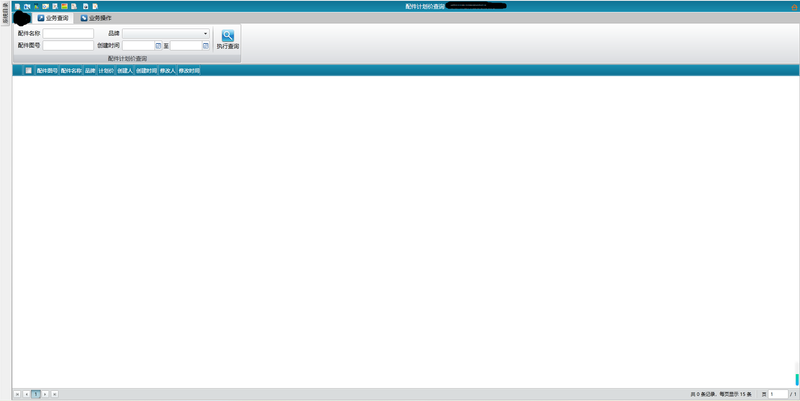Focus the 配件图号 input field

68,45
